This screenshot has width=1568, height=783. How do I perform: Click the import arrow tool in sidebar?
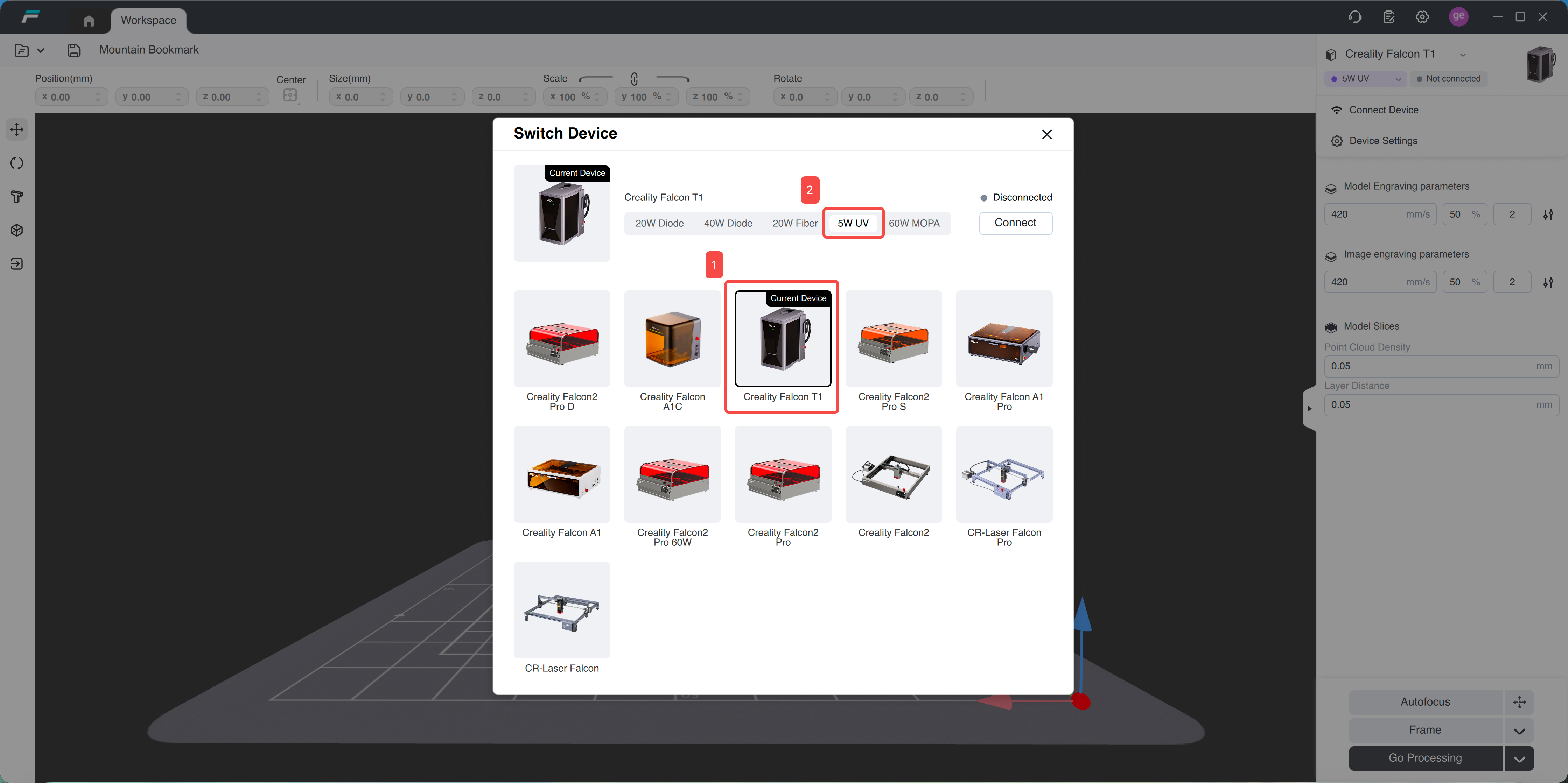click(x=17, y=263)
